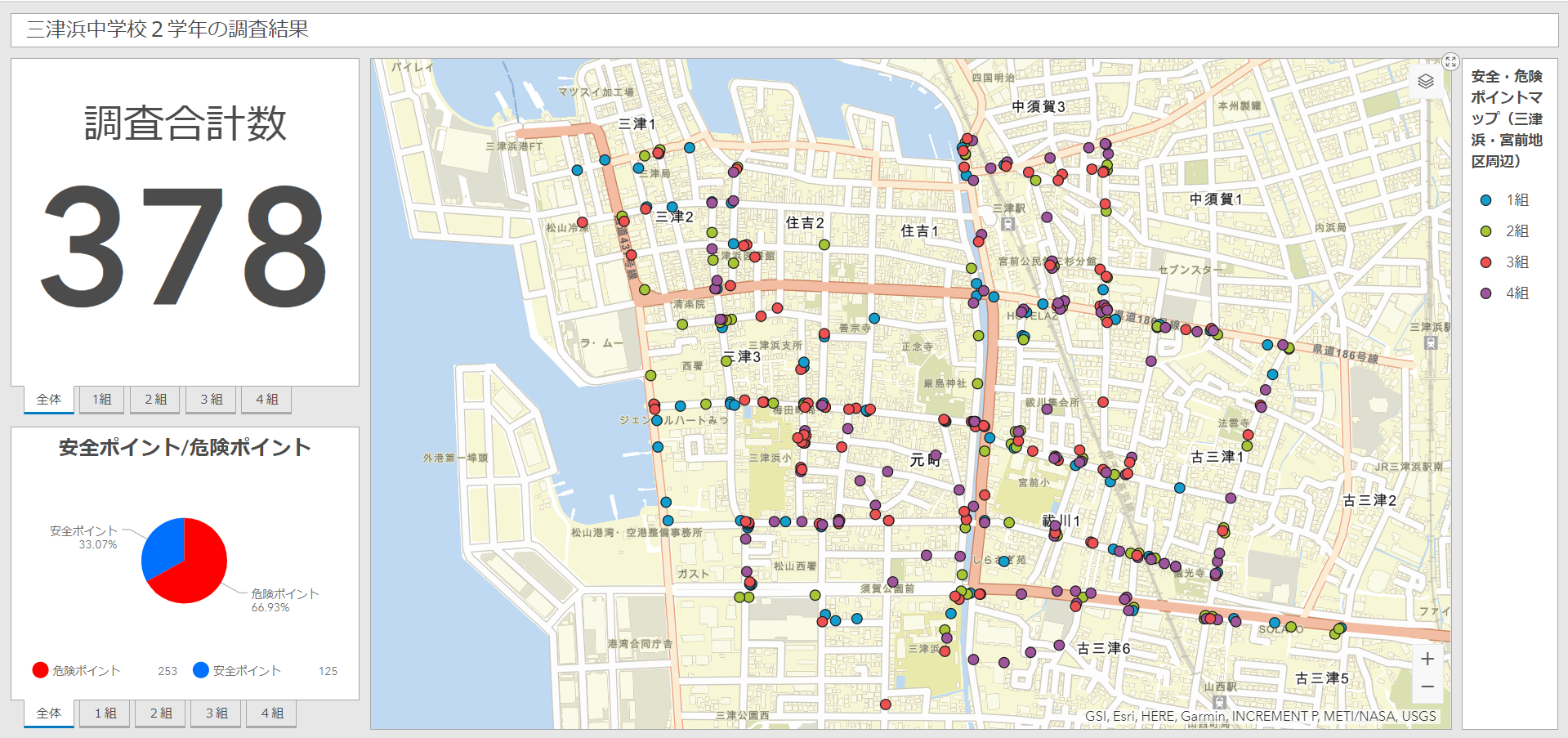
Task: Click the 4組 button below the pie chart
Action: tap(271, 713)
